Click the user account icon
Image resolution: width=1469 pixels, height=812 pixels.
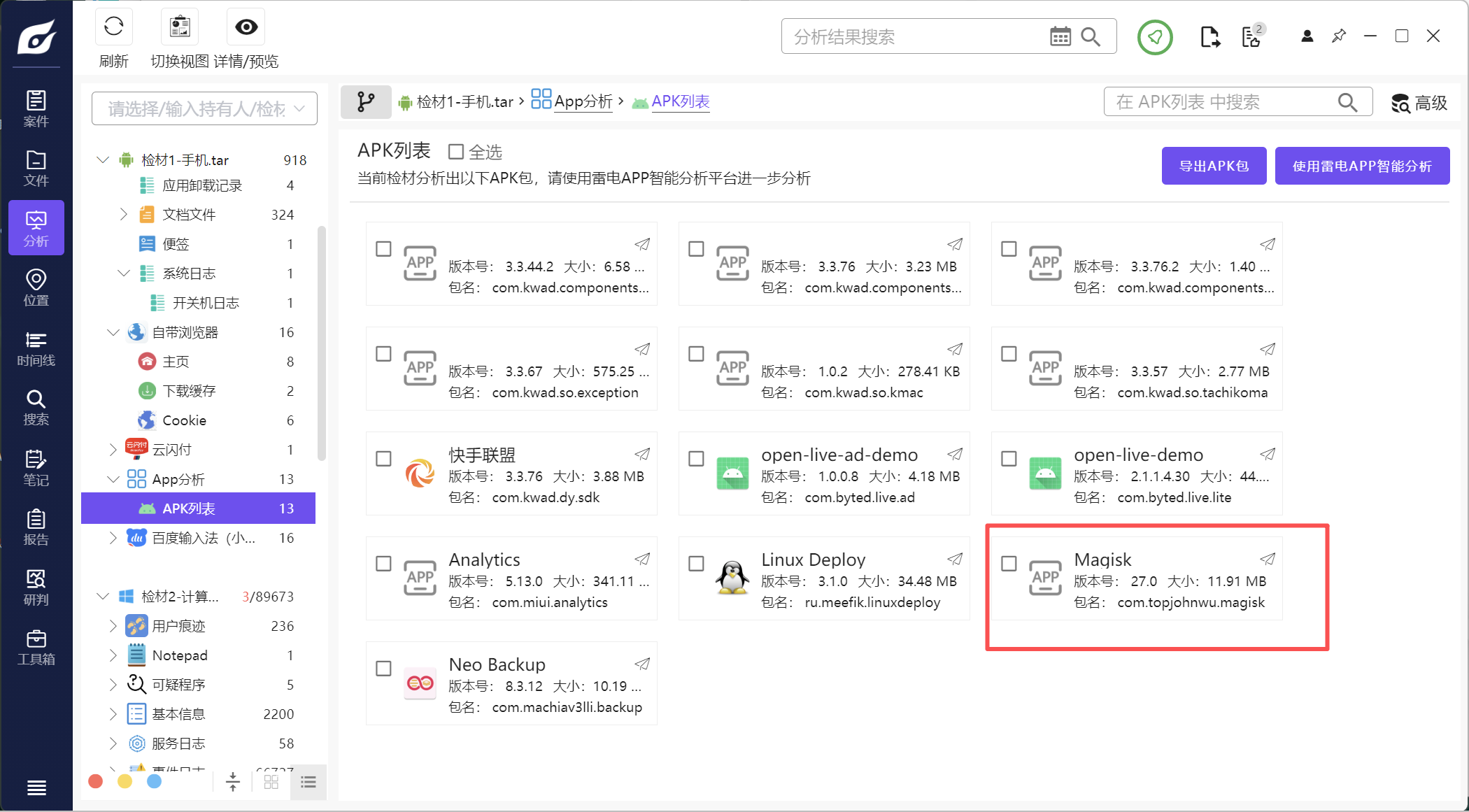click(x=1307, y=36)
